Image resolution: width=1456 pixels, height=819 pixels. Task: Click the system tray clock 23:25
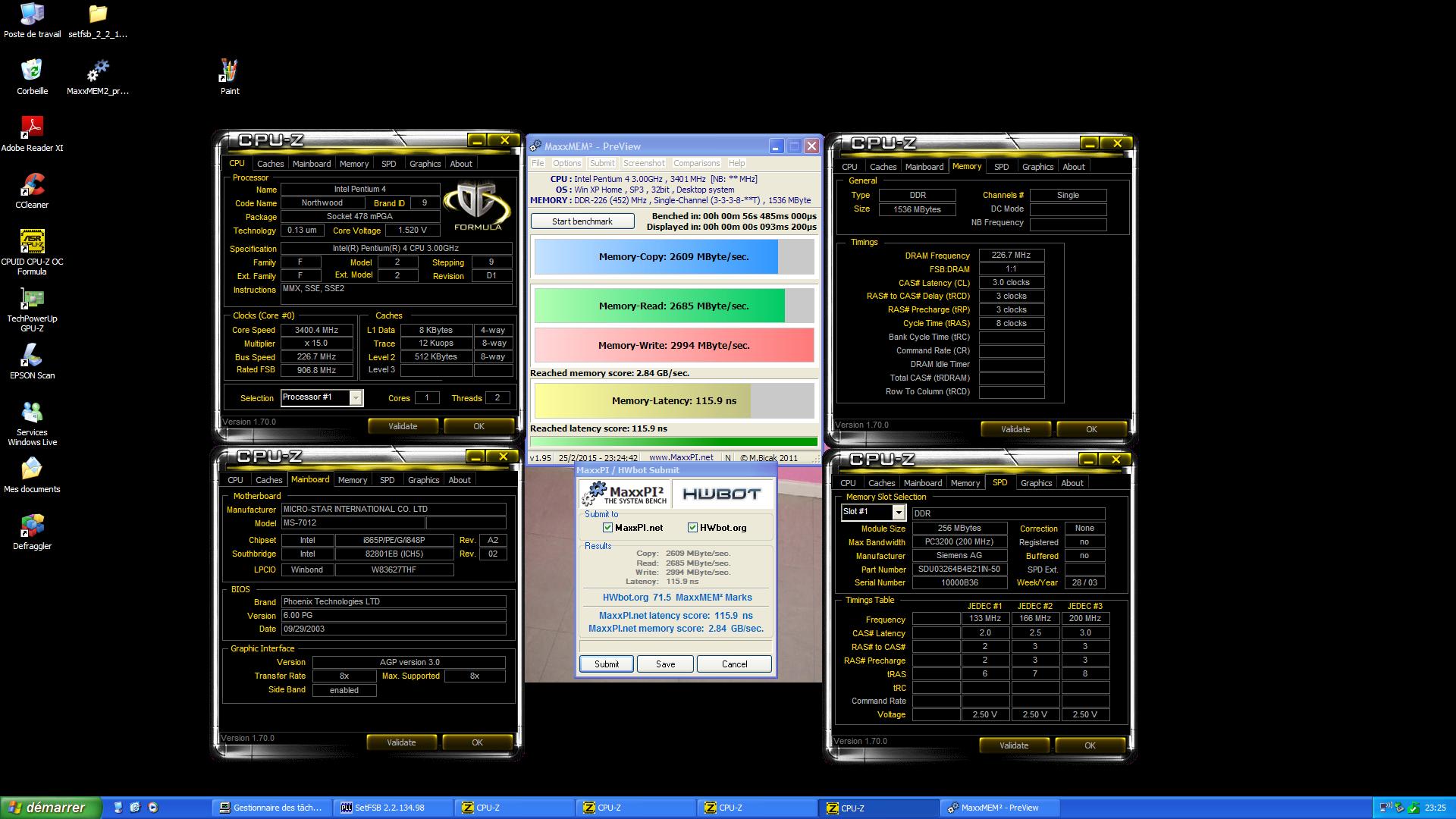tap(1435, 808)
